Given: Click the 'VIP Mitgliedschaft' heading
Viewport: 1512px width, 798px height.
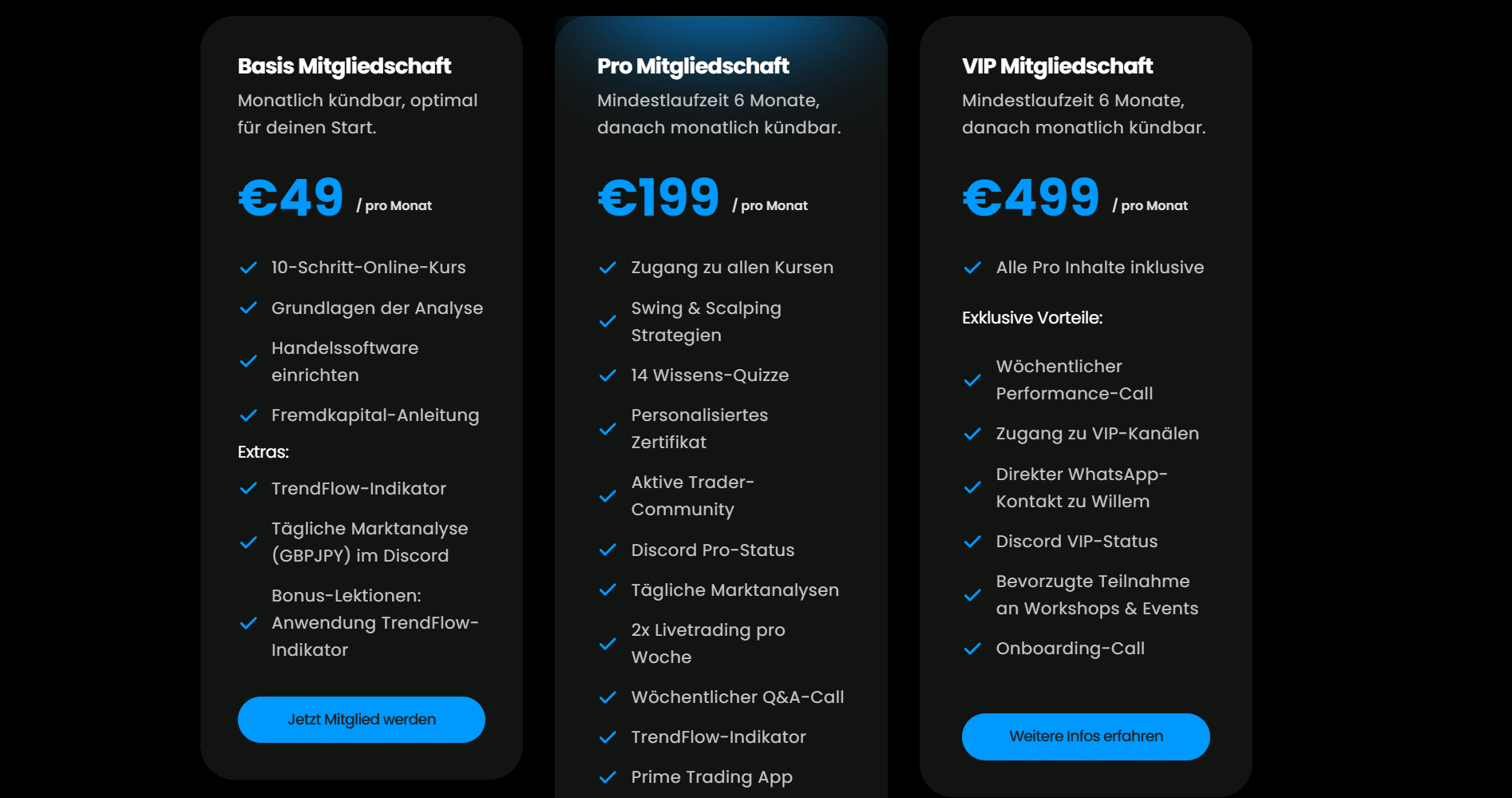Looking at the screenshot, I should tap(1057, 66).
